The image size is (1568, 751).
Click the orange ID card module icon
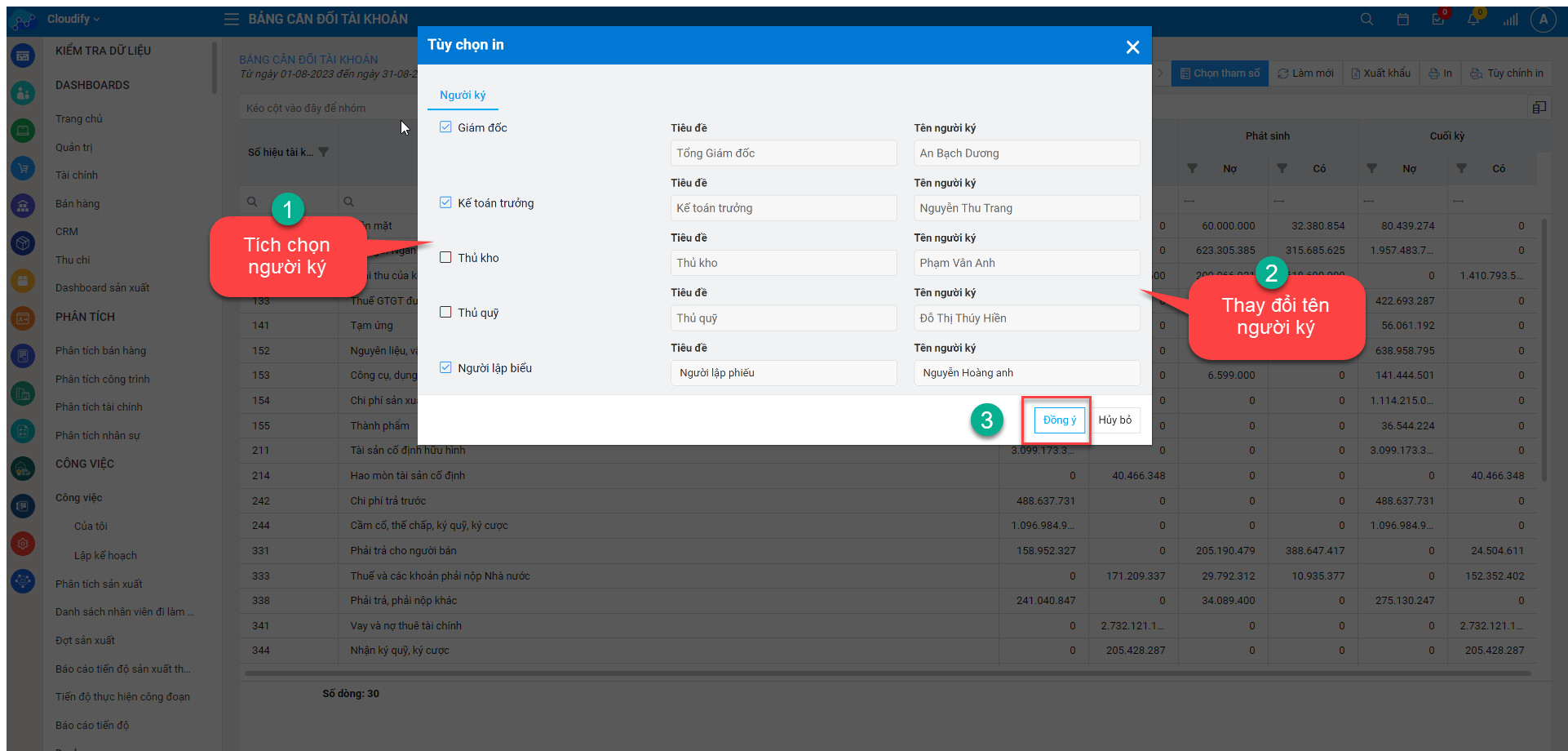(23, 318)
